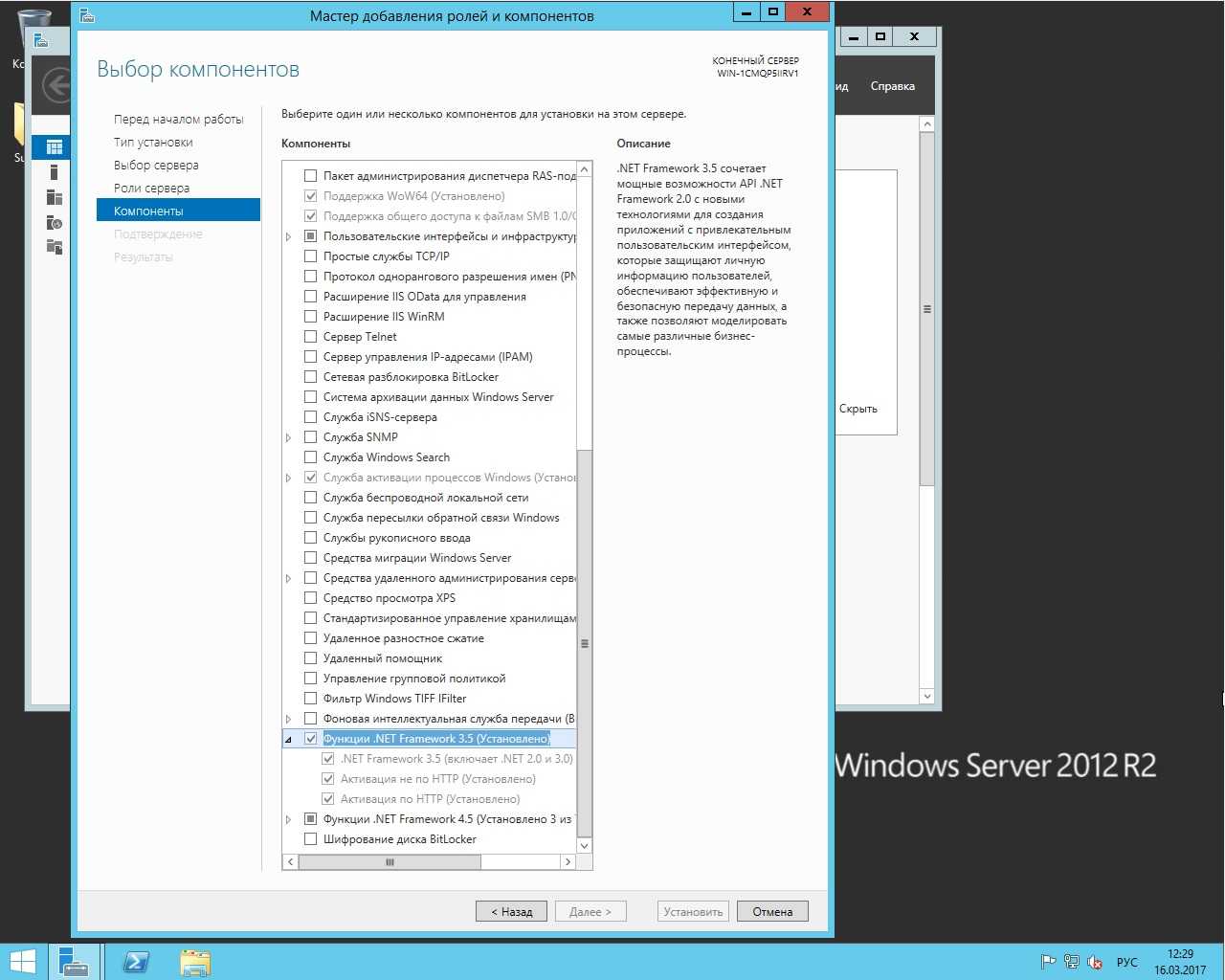Click horizontal scrollbar left arrow
The width and height of the screenshot is (1225, 980).
pyautogui.click(x=291, y=862)
